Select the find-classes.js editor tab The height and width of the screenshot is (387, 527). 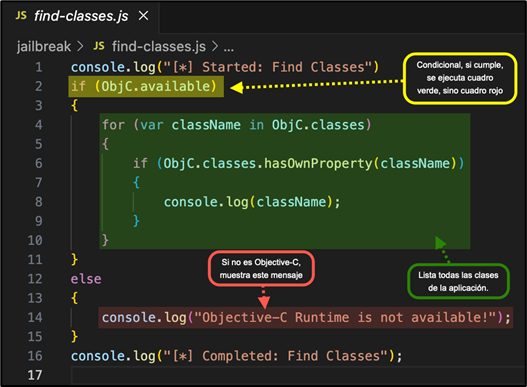(x=81, y=16)
